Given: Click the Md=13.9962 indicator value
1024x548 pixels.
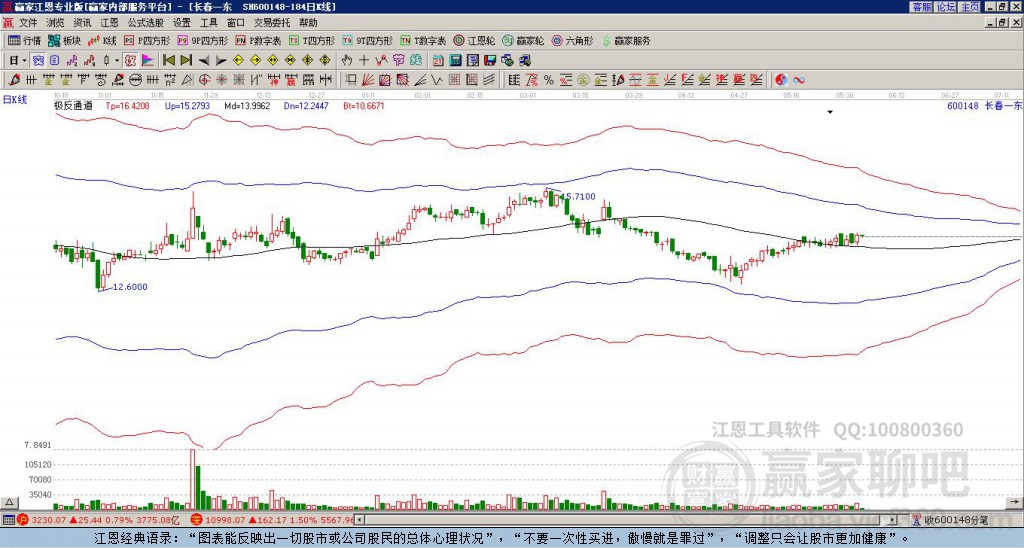Looking at the screenshot, I should point(247,105).
